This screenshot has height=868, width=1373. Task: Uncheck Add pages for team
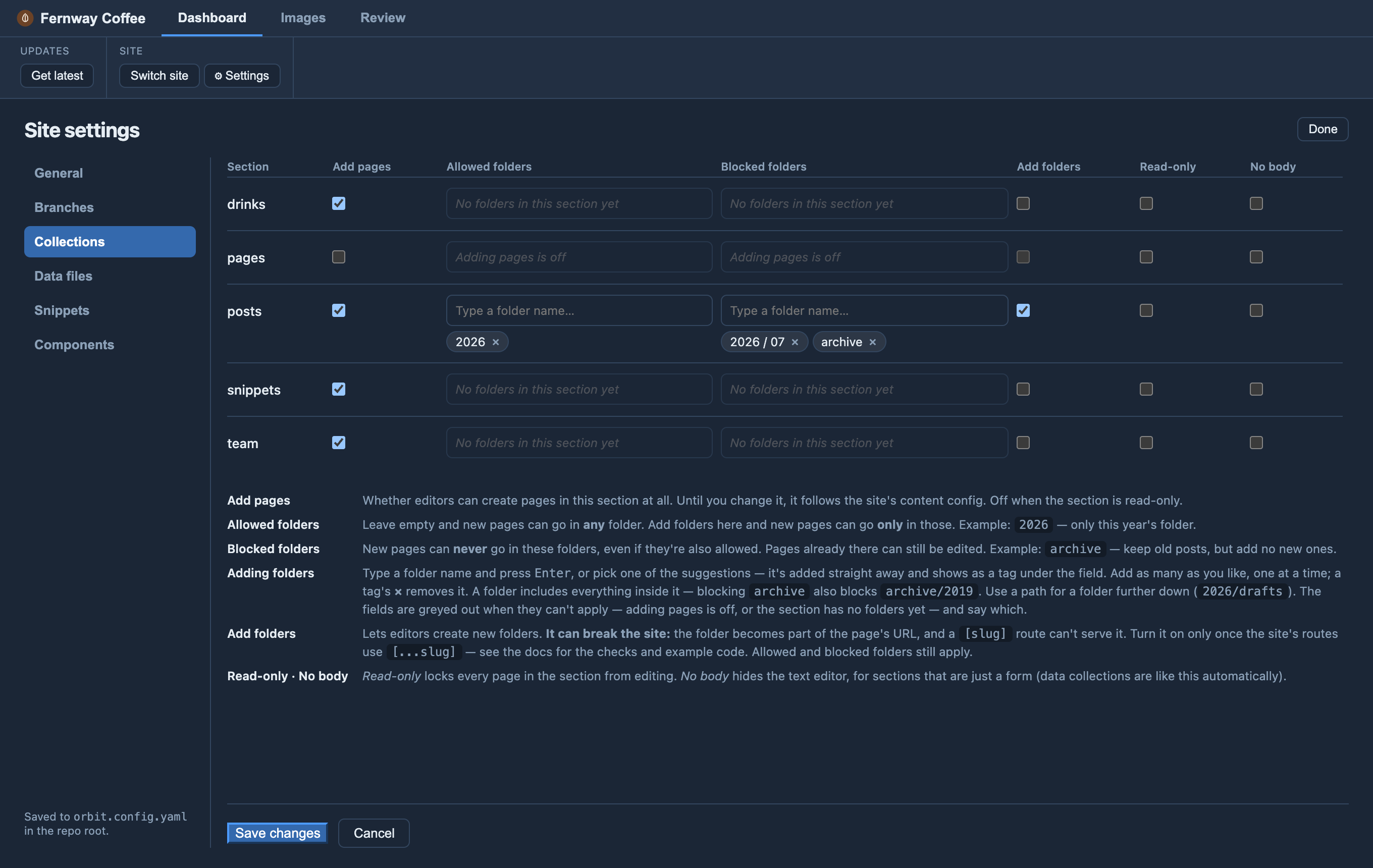[x=339, y=443]
